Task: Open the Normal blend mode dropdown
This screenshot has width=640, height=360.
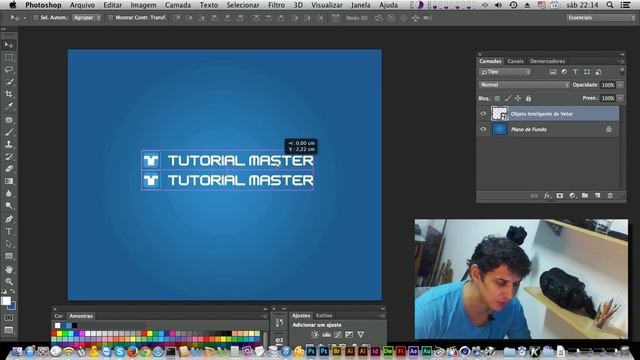Action: click(x=524, y=85)
